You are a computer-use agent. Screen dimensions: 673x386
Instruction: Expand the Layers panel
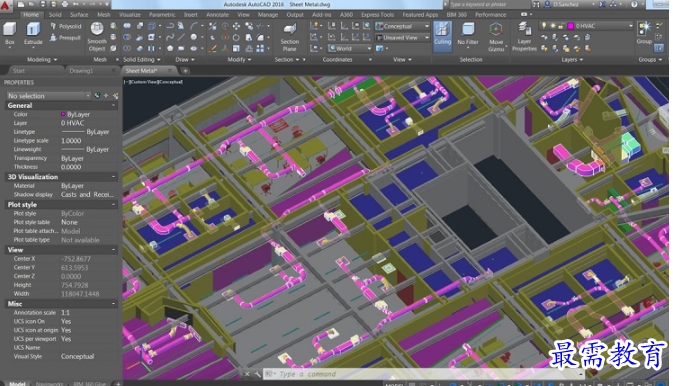click(572, 60)
